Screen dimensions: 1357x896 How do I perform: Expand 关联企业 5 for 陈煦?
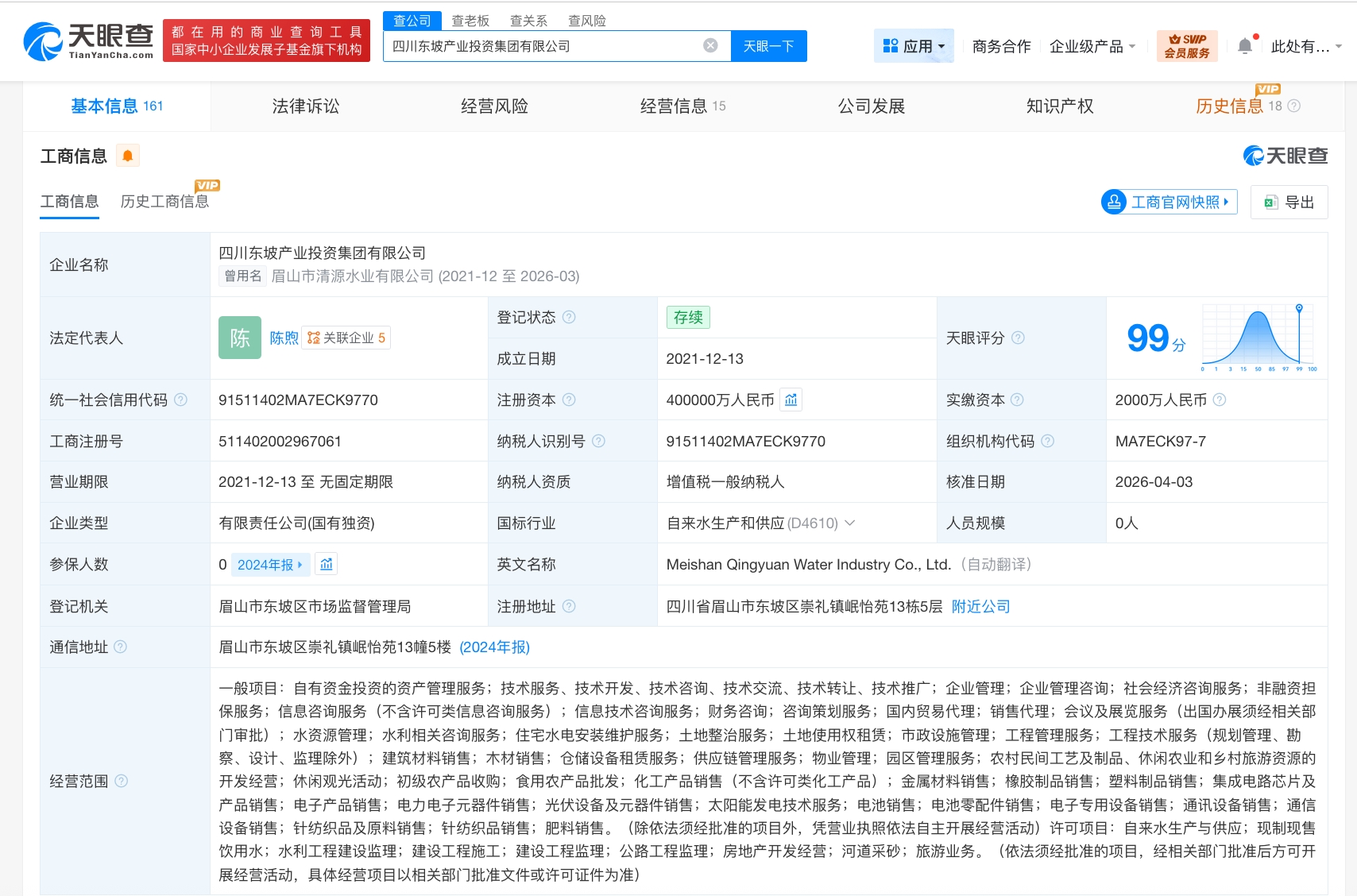347,338
